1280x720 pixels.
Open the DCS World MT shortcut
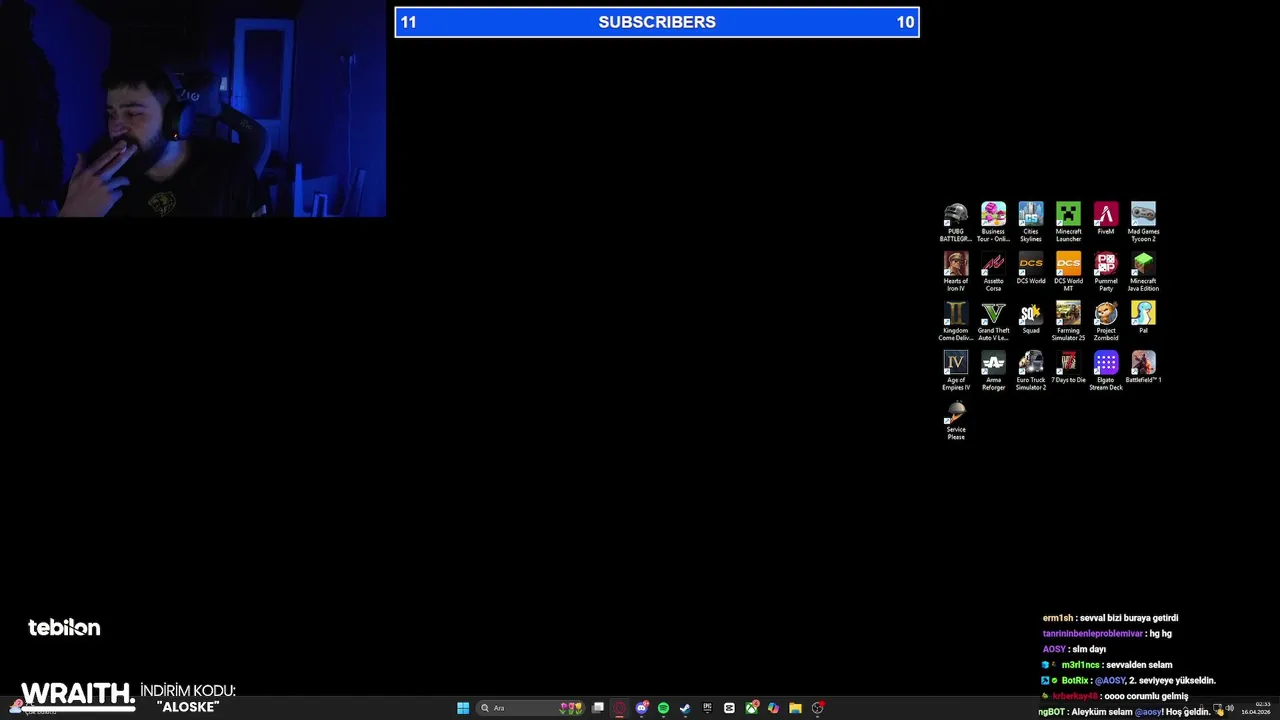[x=1068, y=271]
